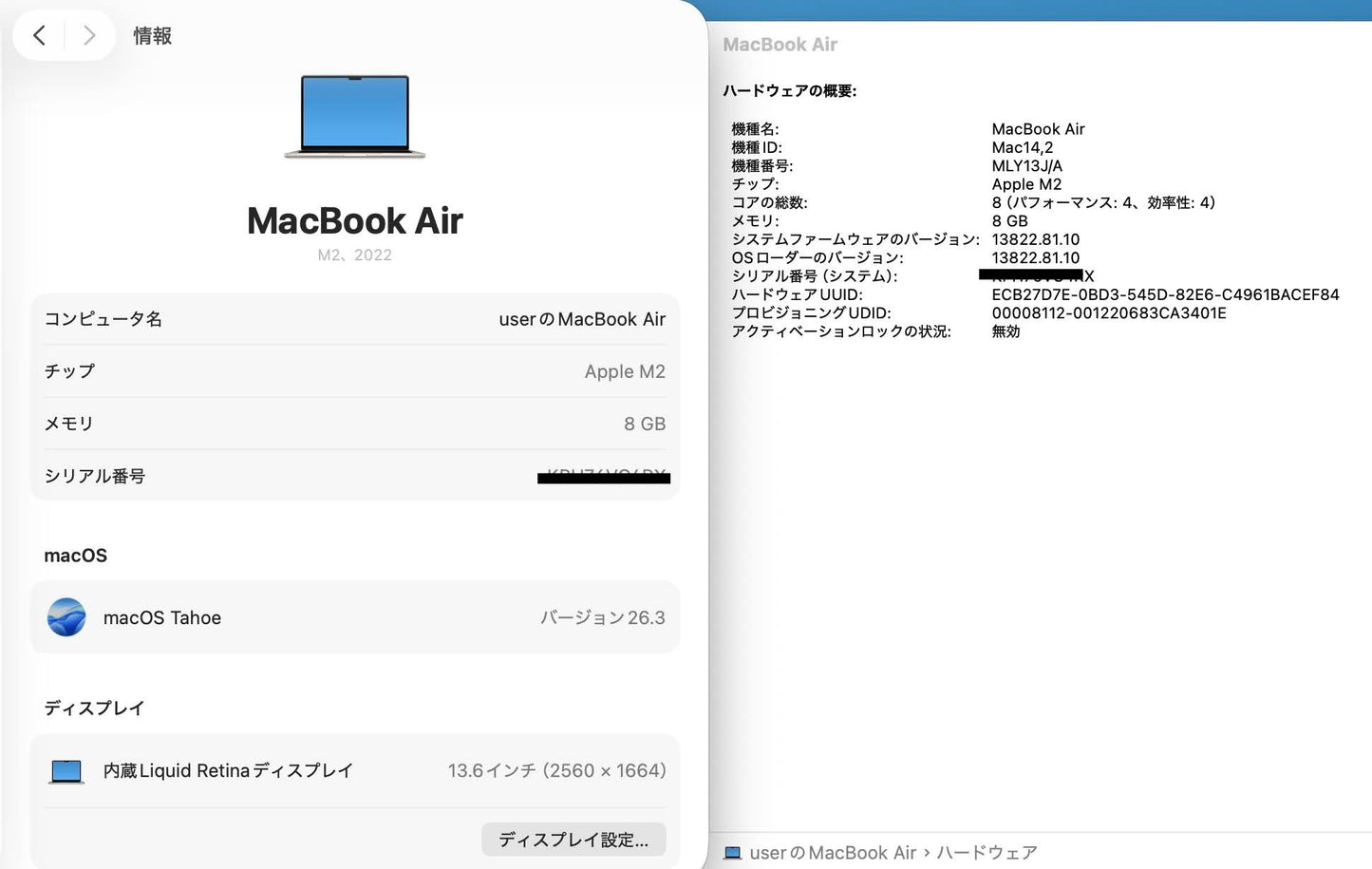Screen dimensions: 1372x869
Task: Click バージョン26.3 text
Action: point(603,617)
